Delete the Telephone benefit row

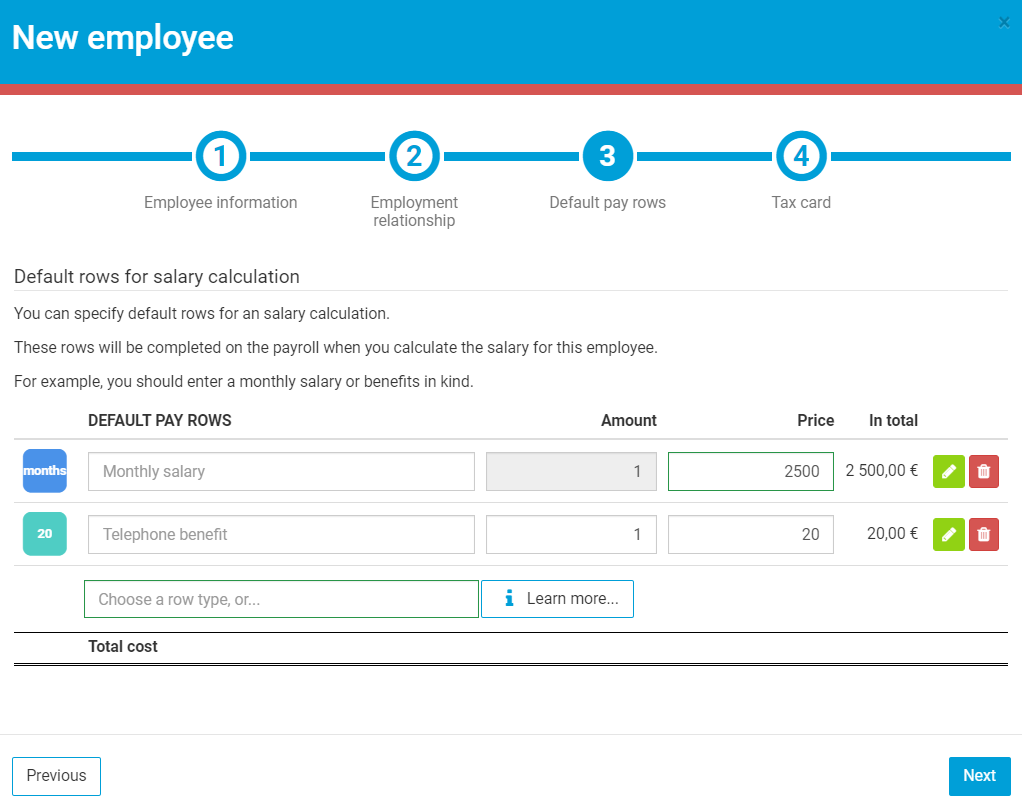click(984, 534)
